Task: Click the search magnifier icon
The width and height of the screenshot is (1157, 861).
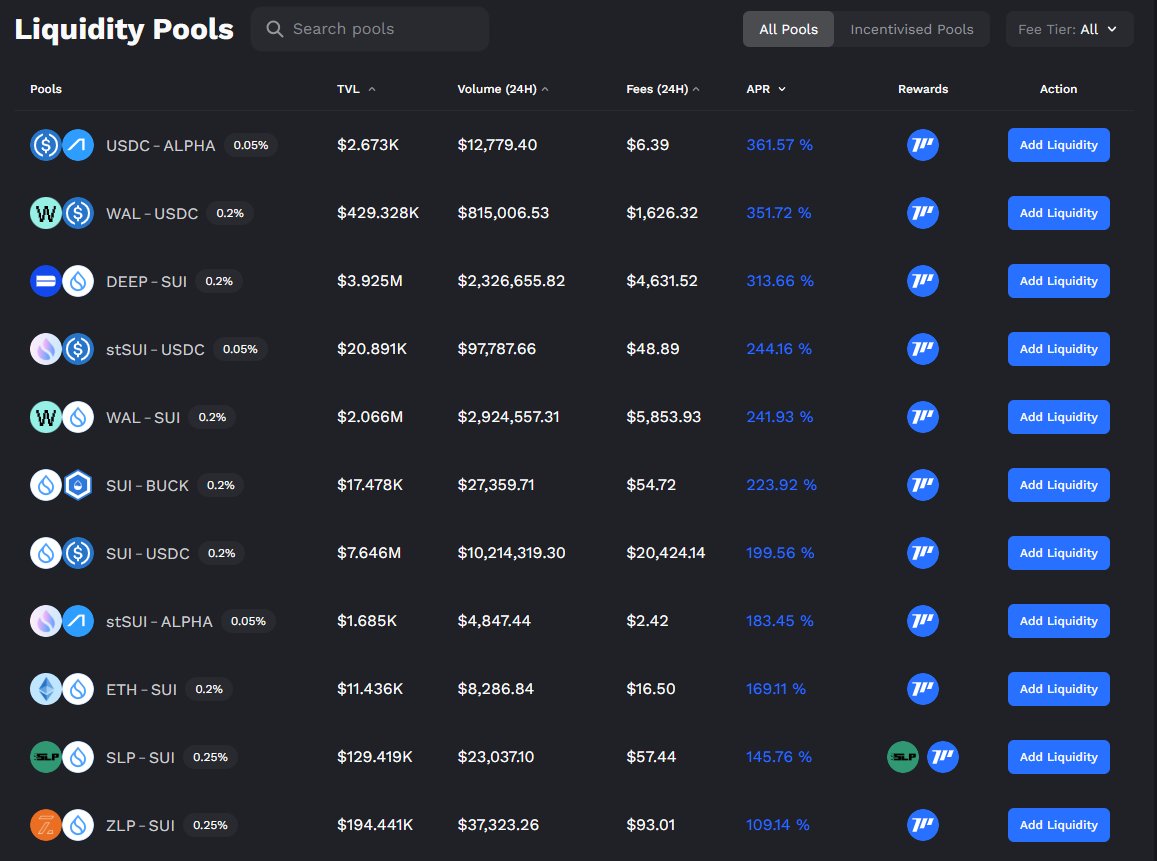Action: point(274,29)
